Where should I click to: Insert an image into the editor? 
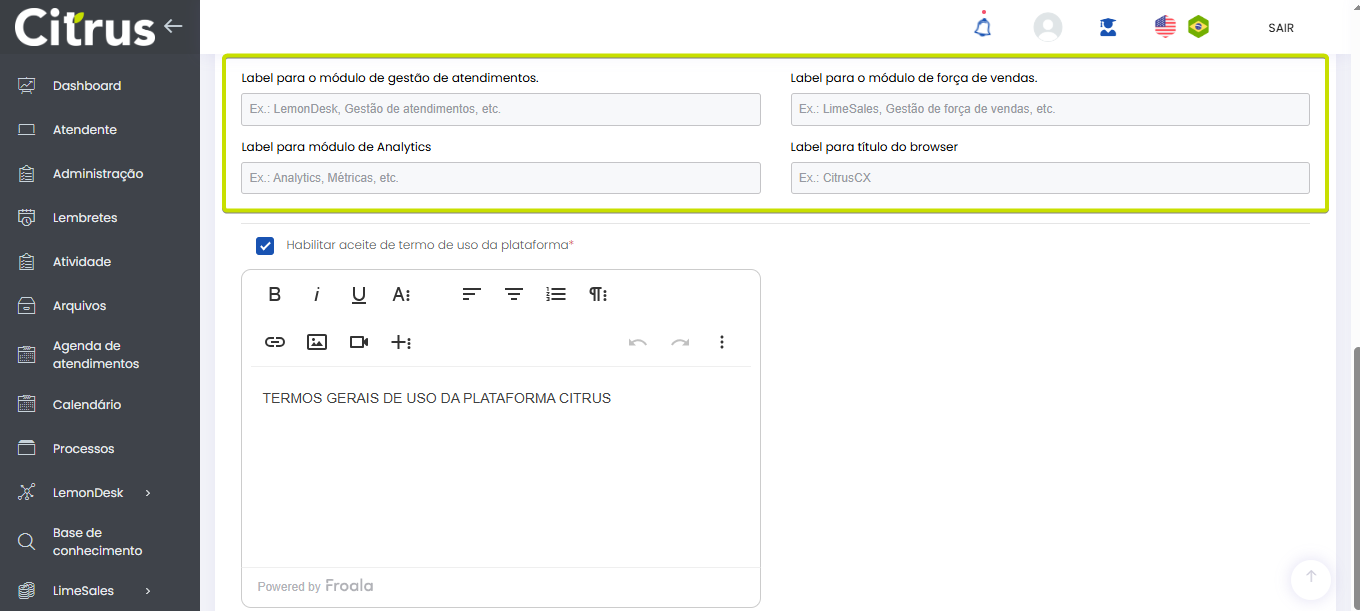pyautogui.click(x=317, y=342)
